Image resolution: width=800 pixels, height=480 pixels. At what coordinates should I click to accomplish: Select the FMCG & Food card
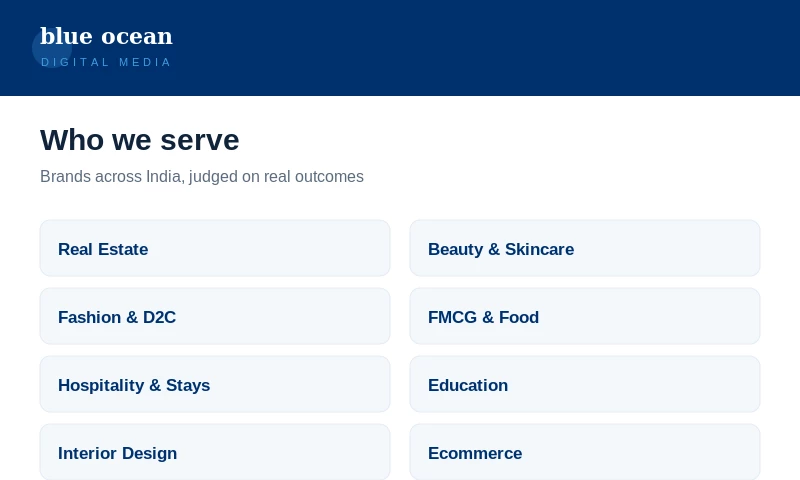pyautogui.click(x=585, y=316)
